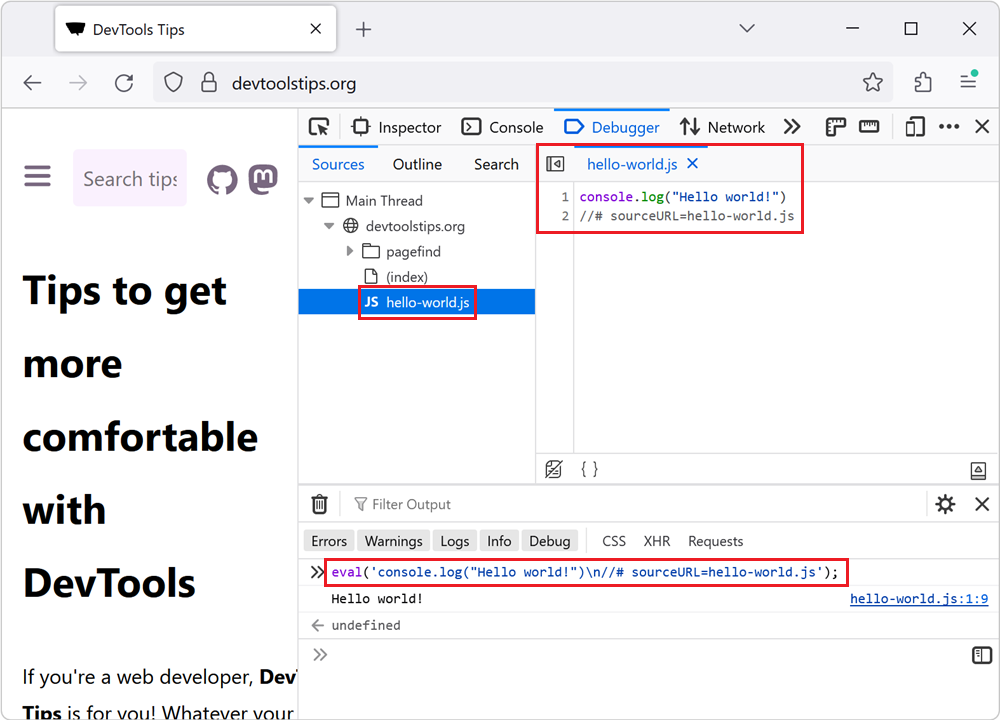Click the Search tips button

[x=130, y=178]
